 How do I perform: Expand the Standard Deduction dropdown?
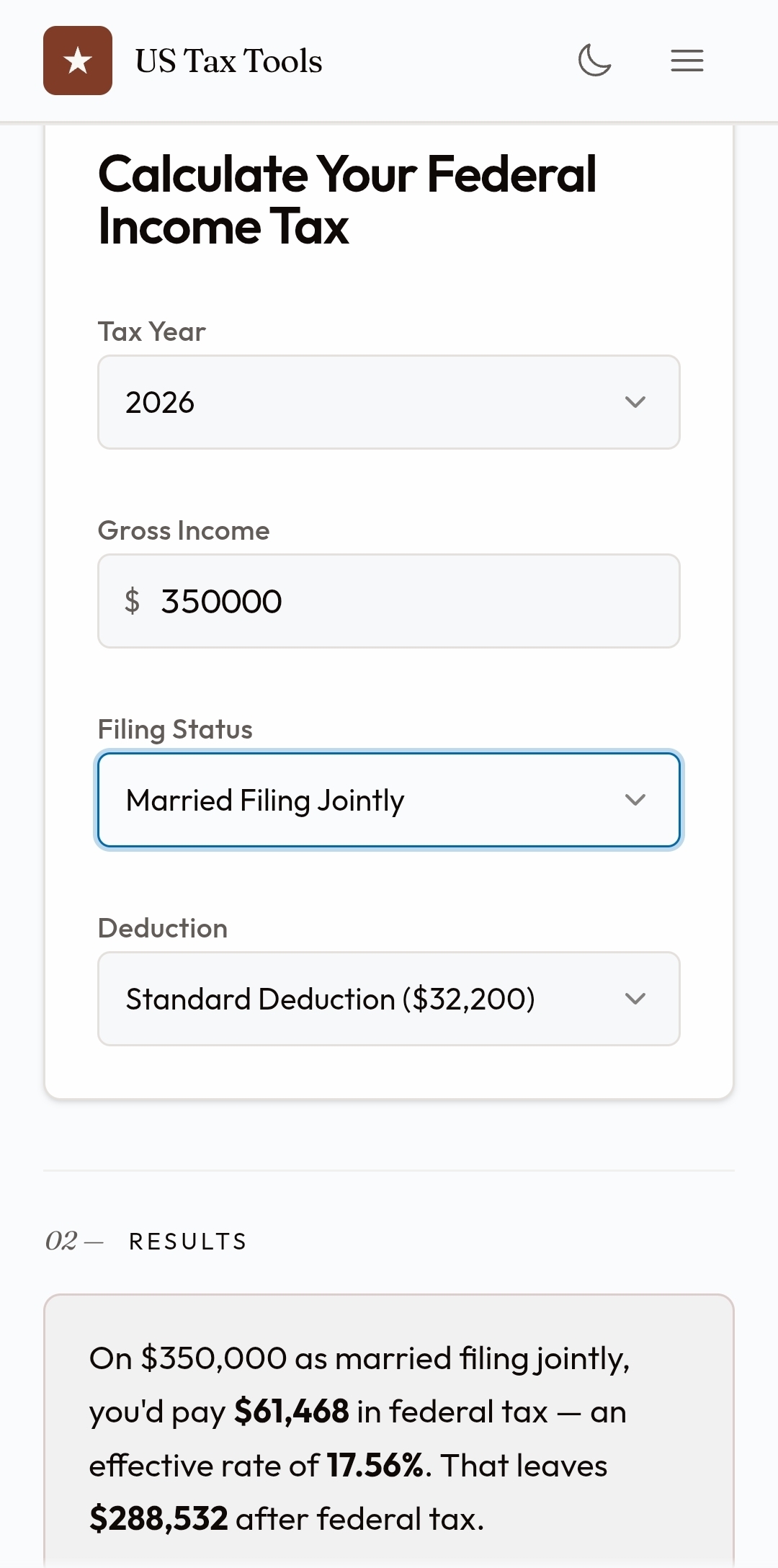pos(389,999)
